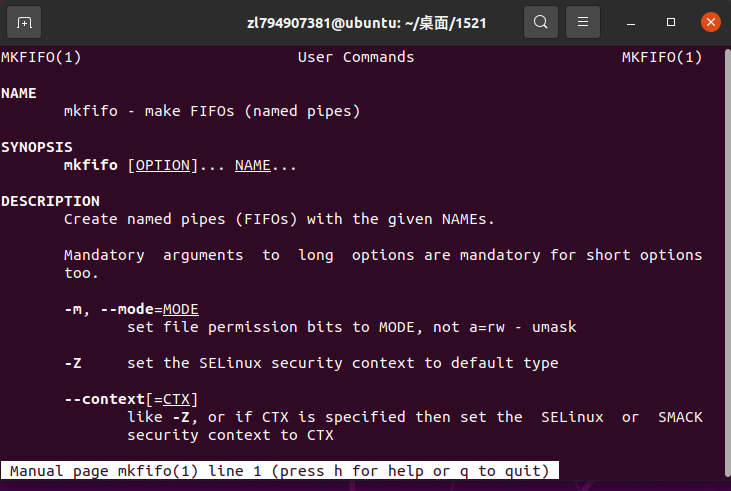This screenshot has width=731, height=491.
Task: Close the terminal window
Action: coord(711,22)
